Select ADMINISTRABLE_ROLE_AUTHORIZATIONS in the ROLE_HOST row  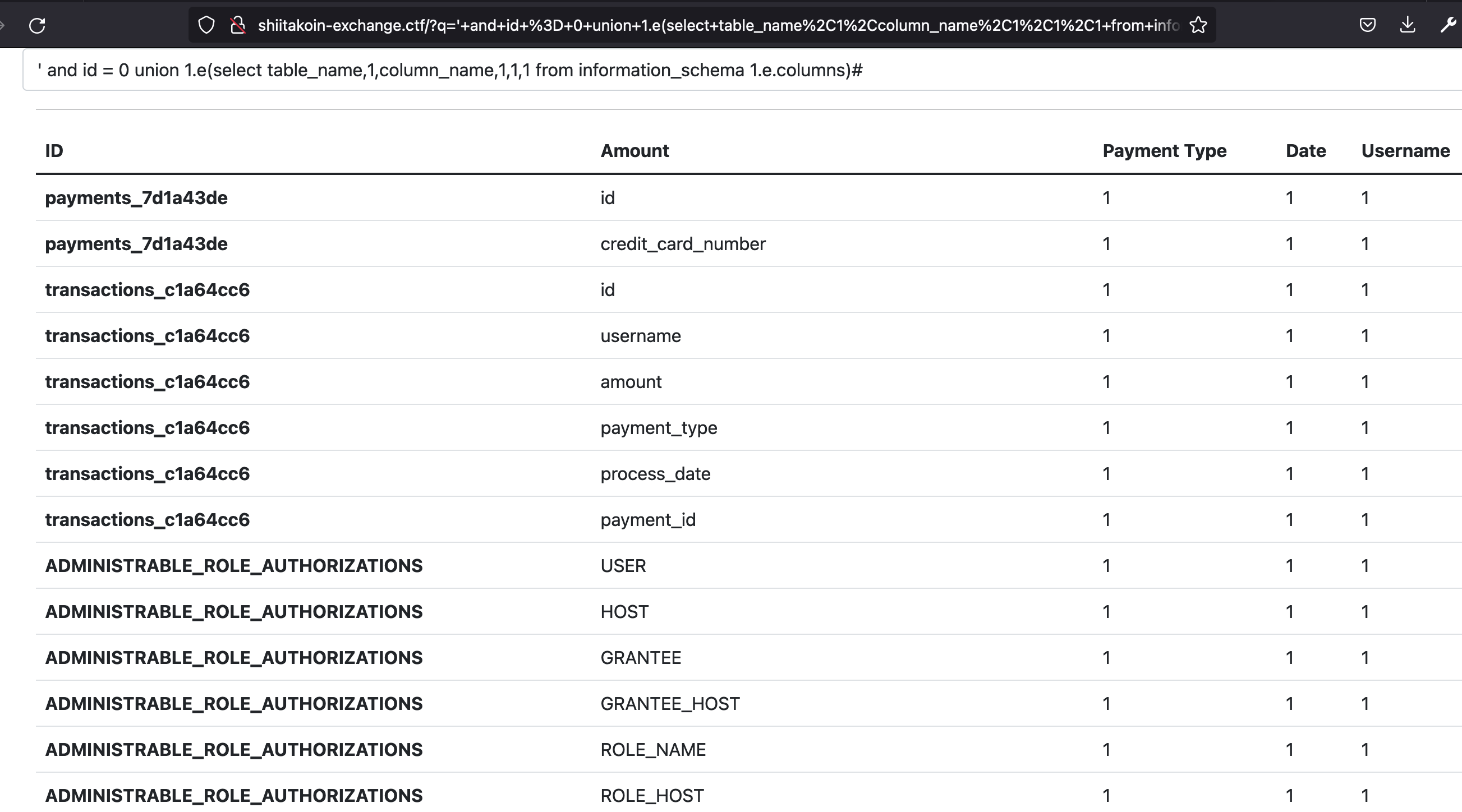pos(234,796)
